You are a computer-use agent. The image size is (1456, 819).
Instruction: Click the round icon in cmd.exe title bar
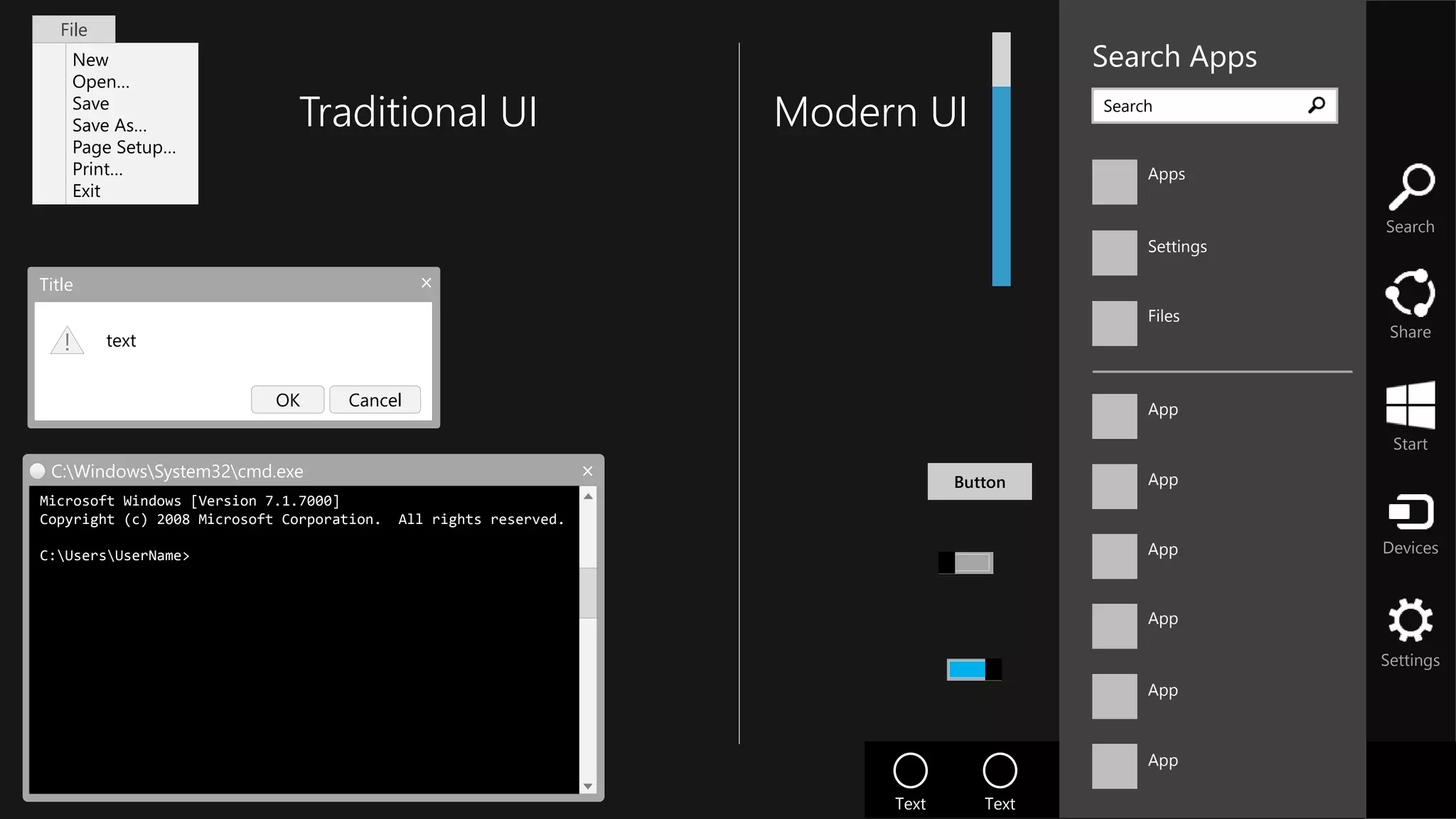coord(38,471)
